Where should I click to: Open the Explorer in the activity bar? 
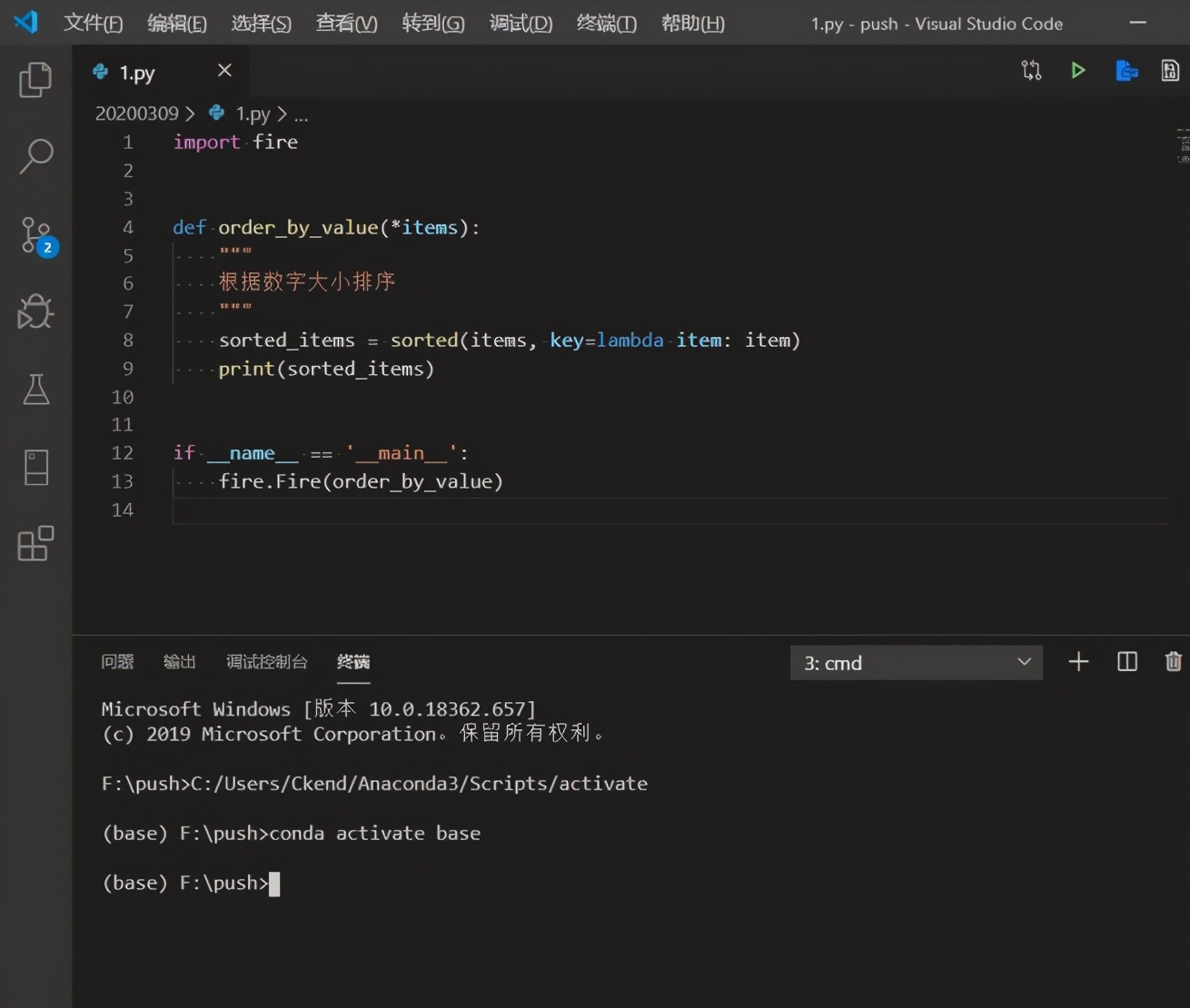[x=35, y=80]
